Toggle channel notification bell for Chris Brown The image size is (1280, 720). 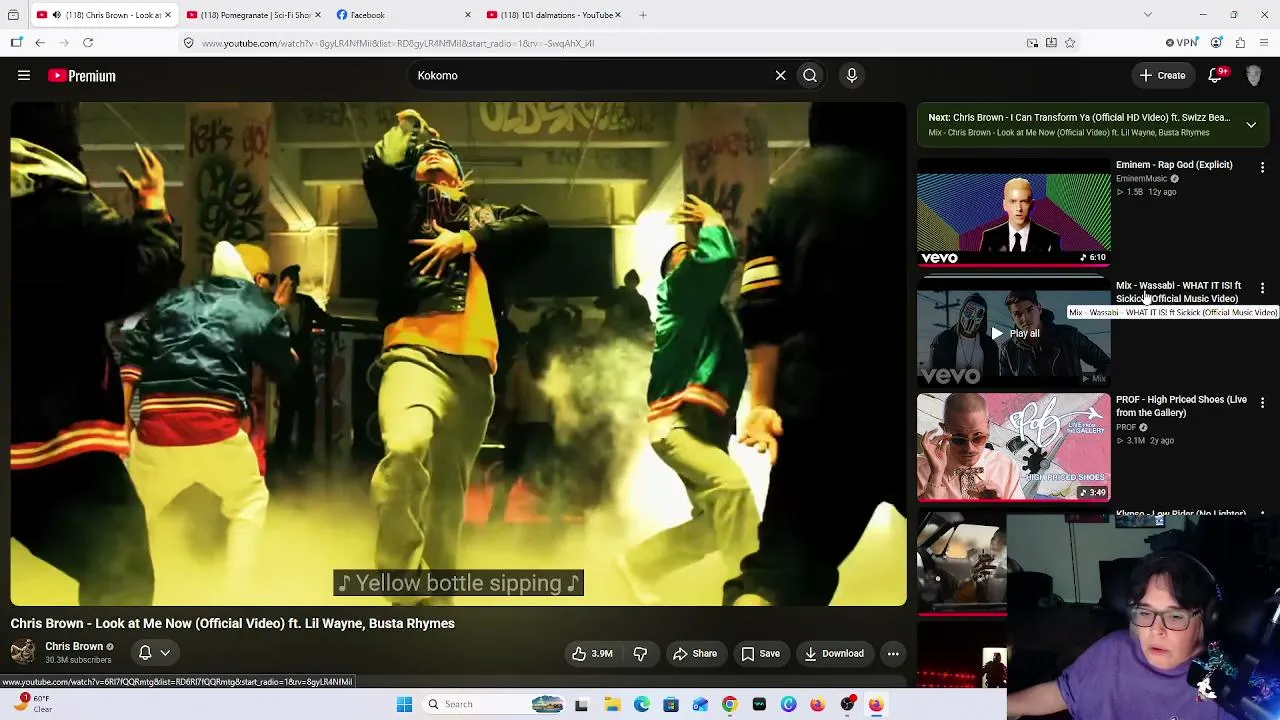(145, 653)
